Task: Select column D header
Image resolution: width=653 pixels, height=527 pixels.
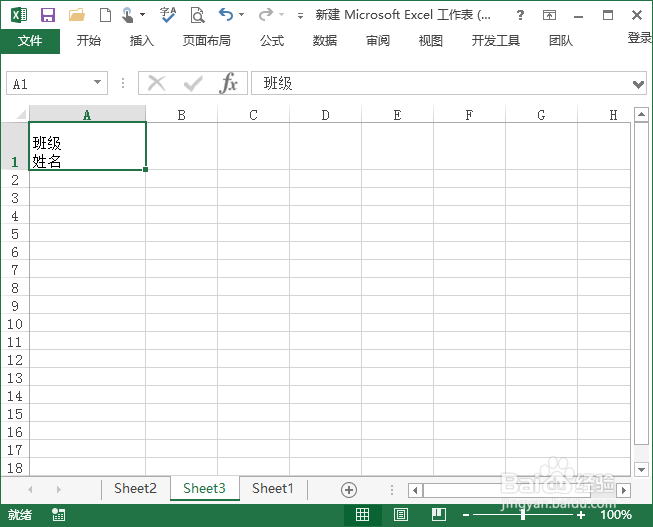Action: (x=325, y=115)
